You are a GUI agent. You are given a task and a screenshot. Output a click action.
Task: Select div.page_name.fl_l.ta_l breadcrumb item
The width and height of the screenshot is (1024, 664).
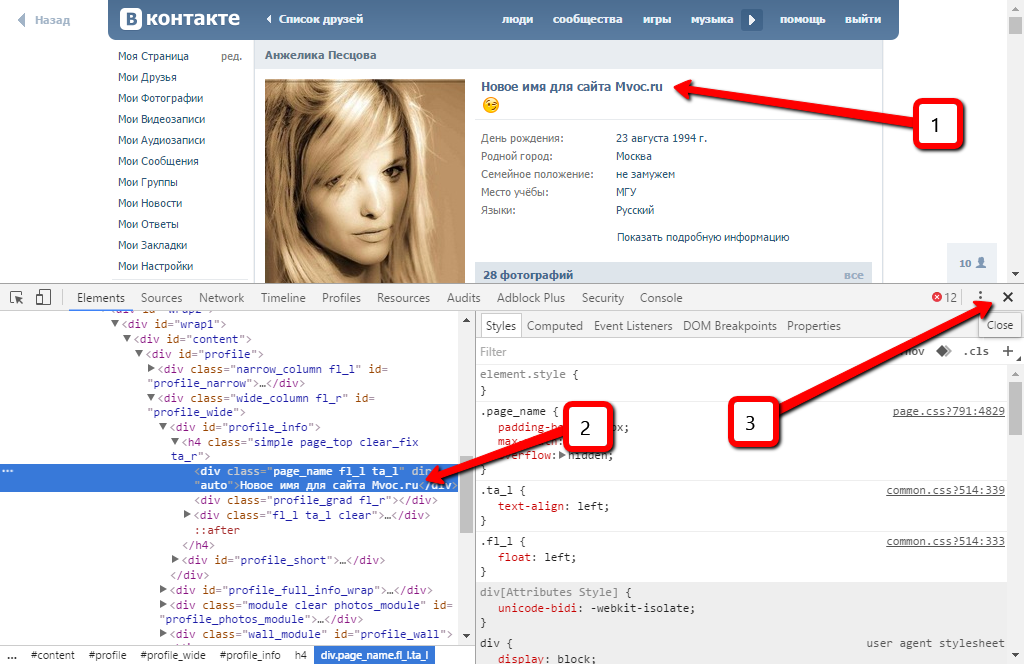(375, 655)
